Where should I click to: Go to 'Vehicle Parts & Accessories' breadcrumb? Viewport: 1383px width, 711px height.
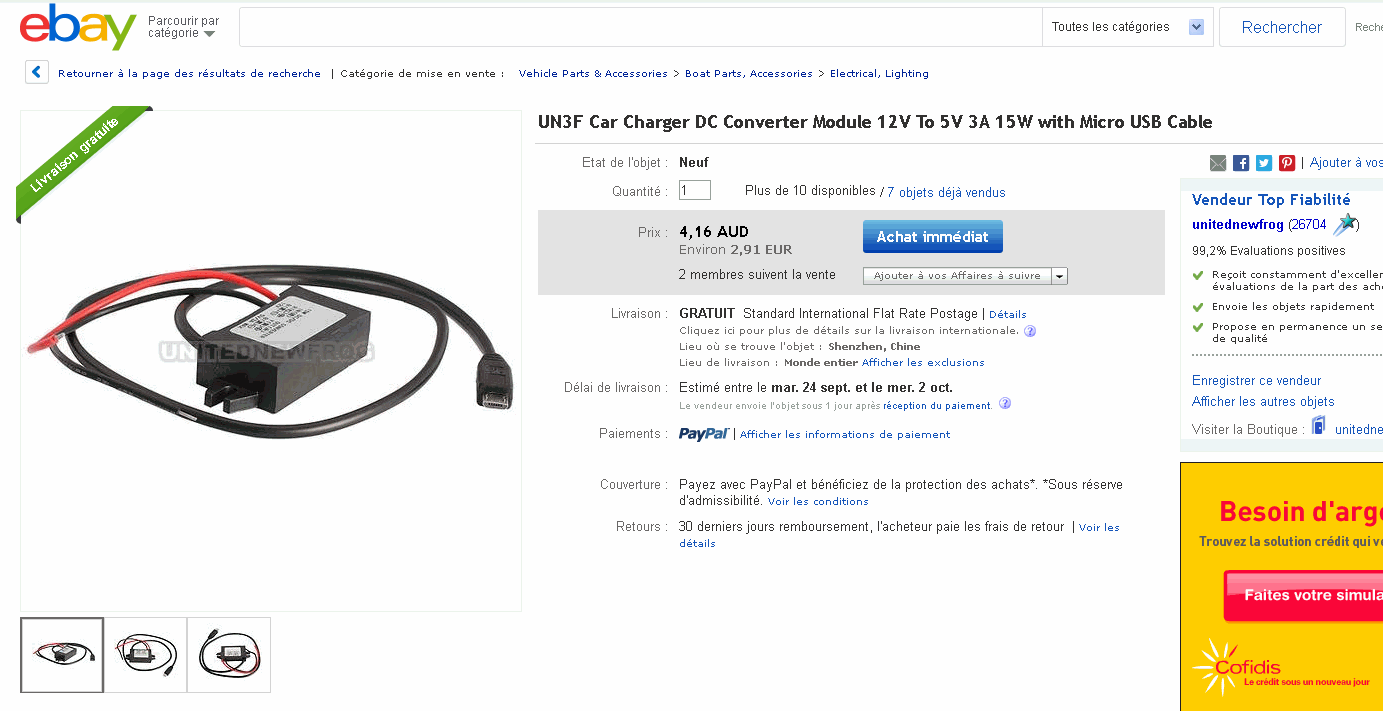point(593,74)
